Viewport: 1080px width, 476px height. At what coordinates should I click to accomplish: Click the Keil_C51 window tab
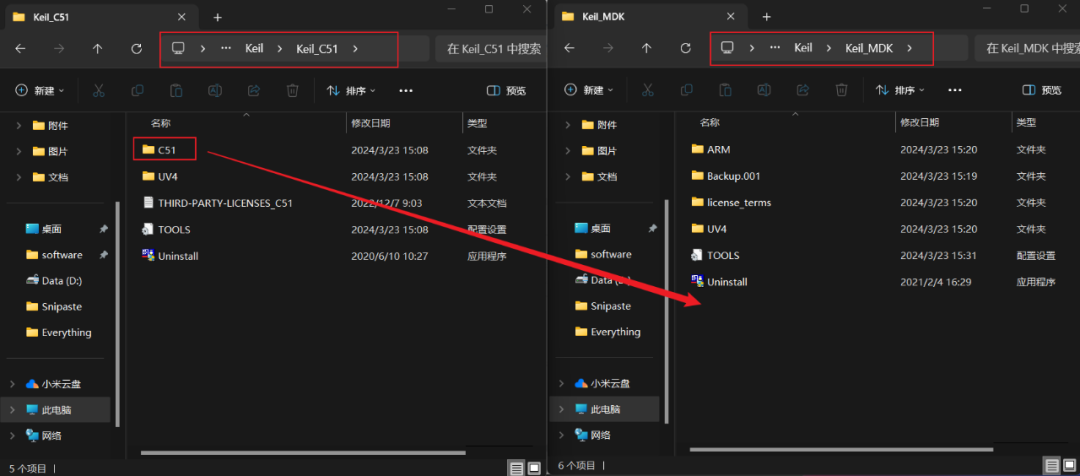[99, 17]
